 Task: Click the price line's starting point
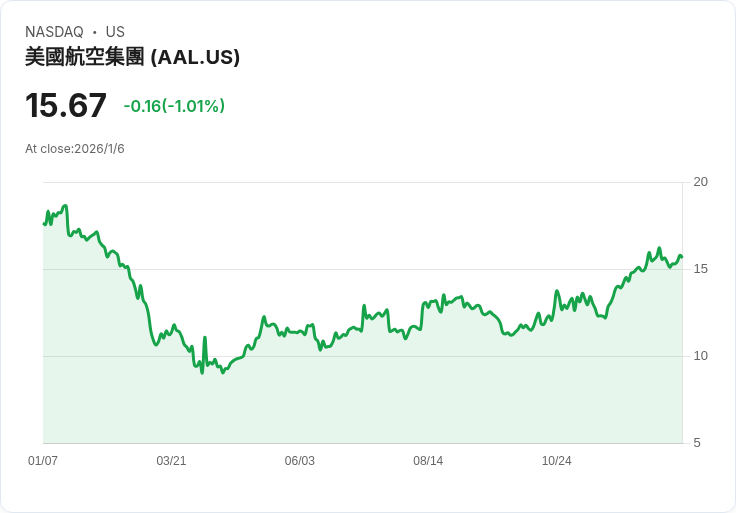44,223
